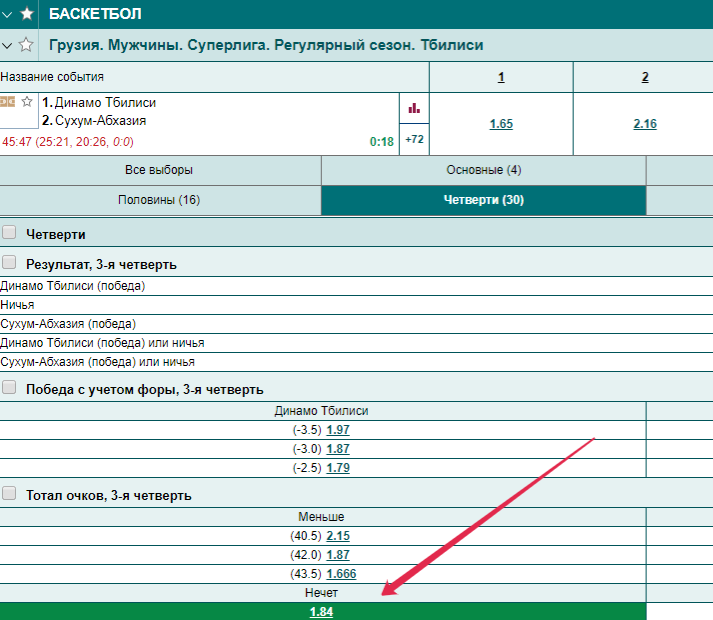Toggle the Четверти checkbox

(10, 233)
